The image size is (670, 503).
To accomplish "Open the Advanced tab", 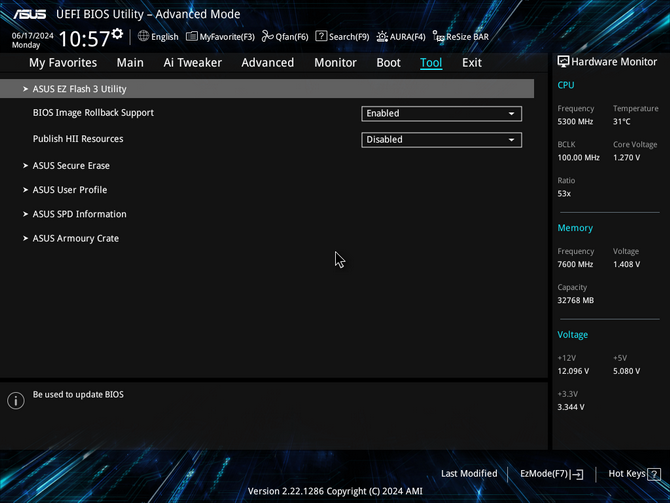I will point(267,62).
